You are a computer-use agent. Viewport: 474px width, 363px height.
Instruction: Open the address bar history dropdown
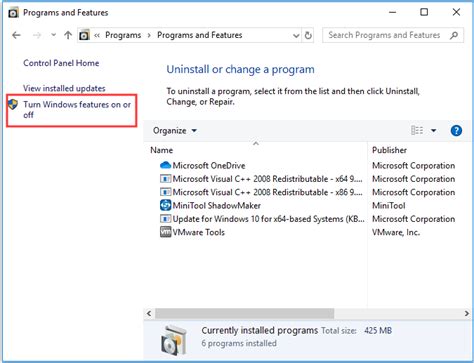pyautogui.click(x=296, y=35)
